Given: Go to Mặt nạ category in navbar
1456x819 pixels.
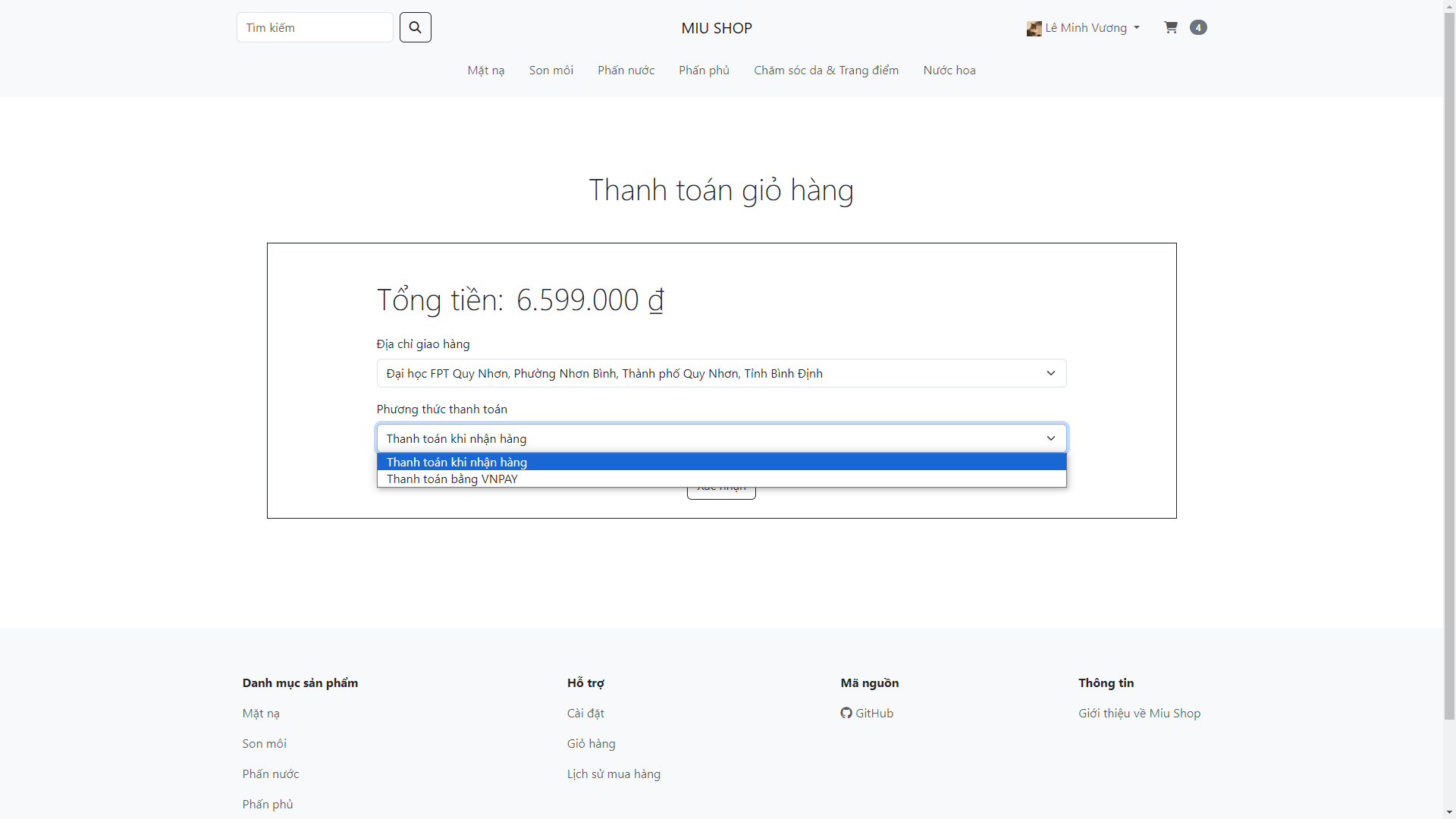Looking at the screenshot, I should point(485,71).
